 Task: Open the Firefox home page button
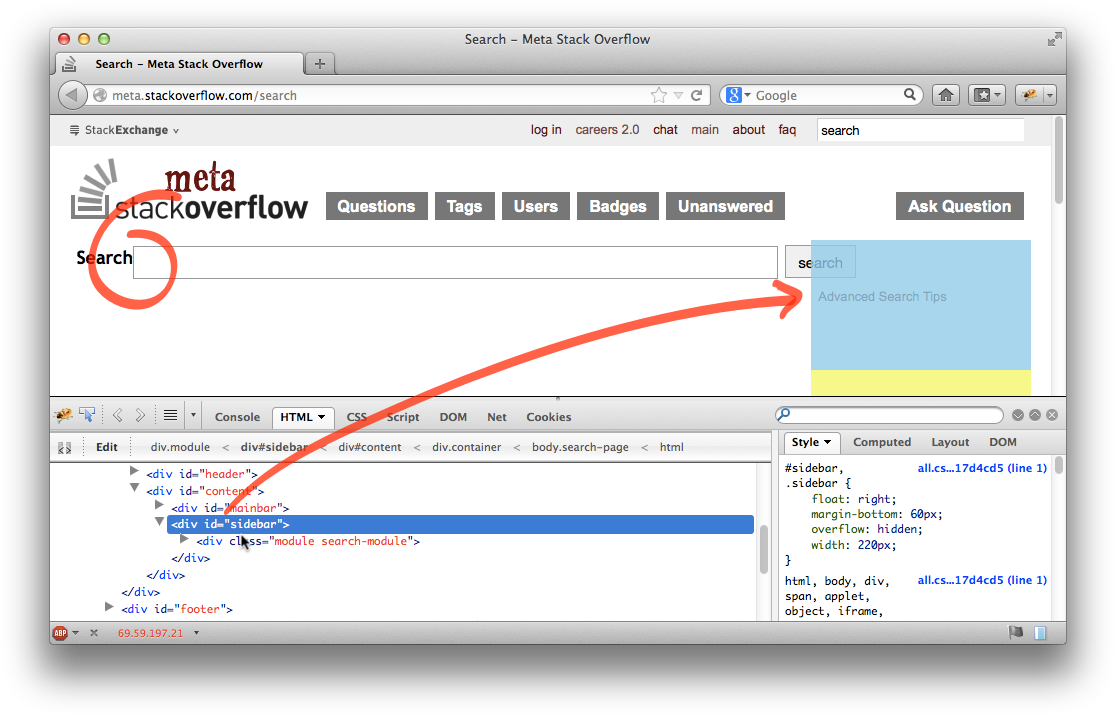pos(946,95)
